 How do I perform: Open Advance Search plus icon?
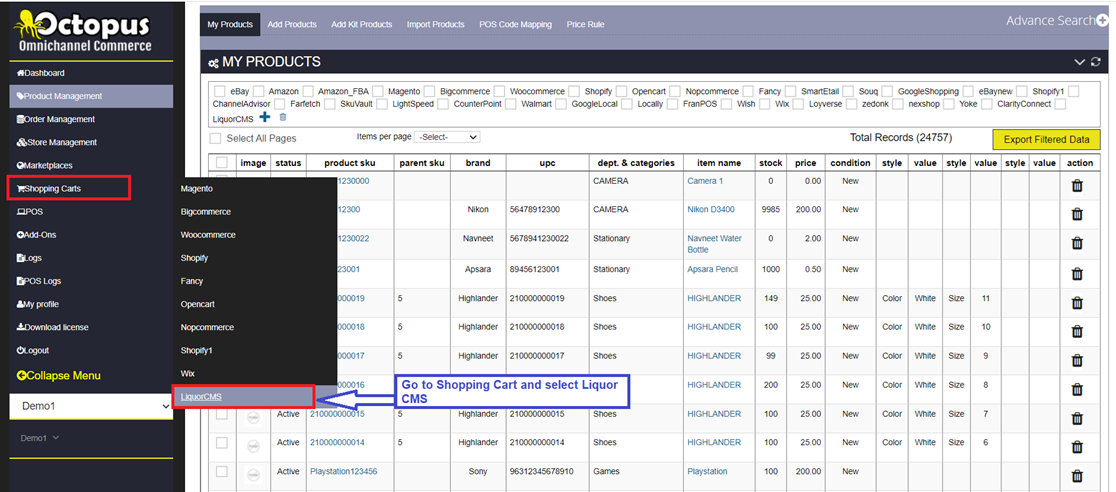[x=1102, y=21]
